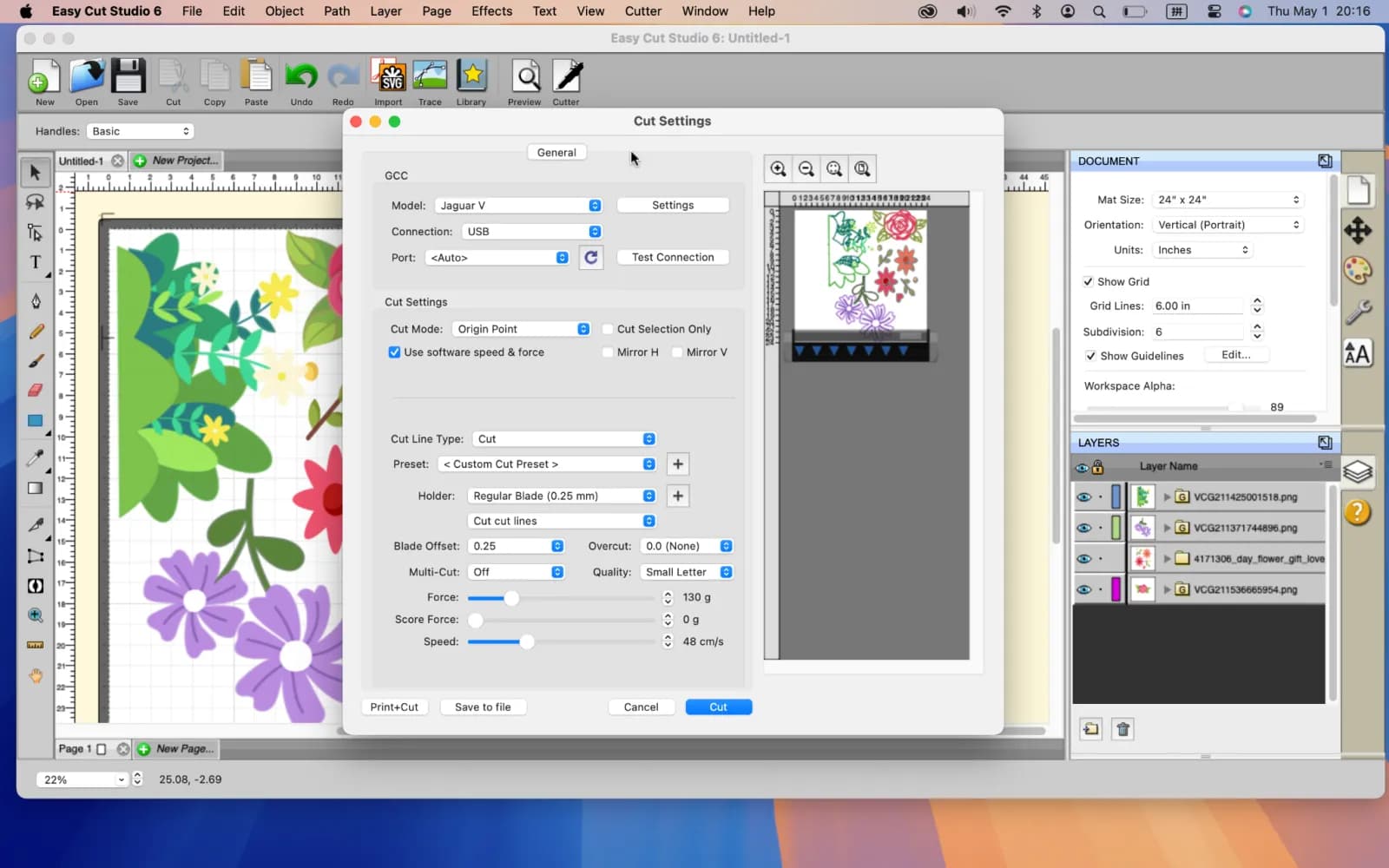Enable Cut Selection Only checkbox
This screenshot has width=1389, height=868.
[x=608, y=329]
